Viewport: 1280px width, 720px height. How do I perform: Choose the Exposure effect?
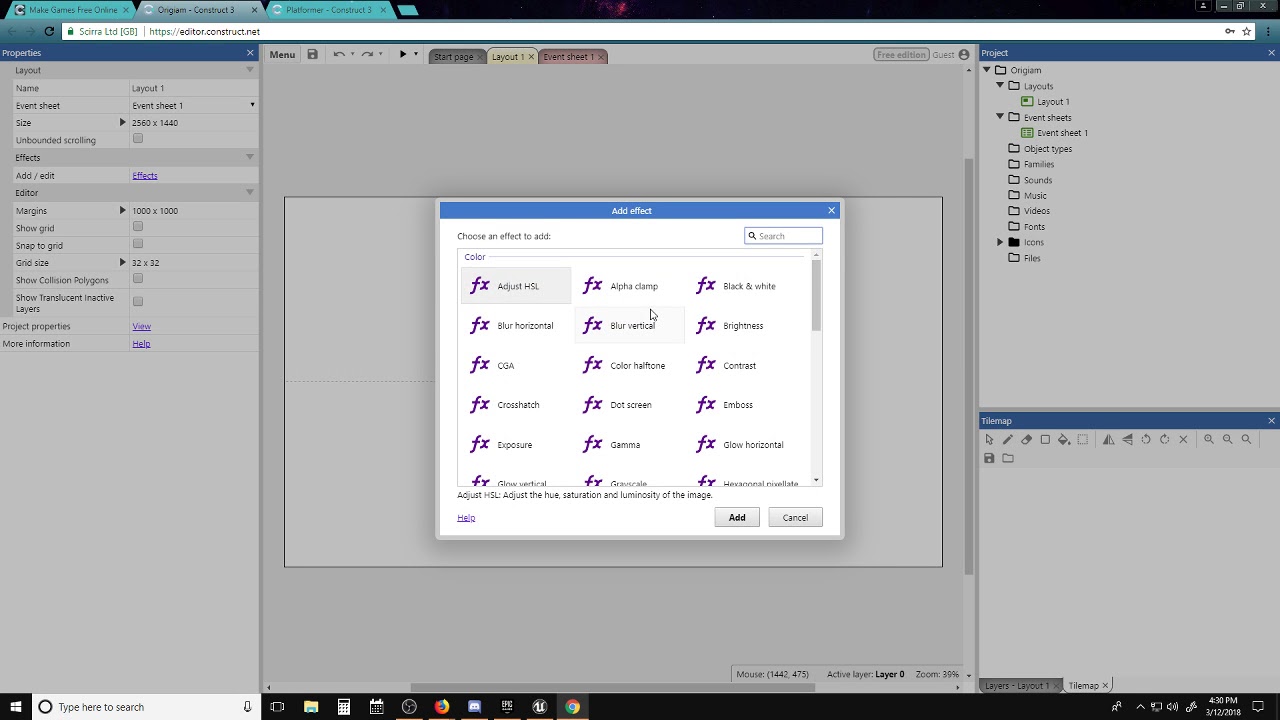tap(516, 445)
